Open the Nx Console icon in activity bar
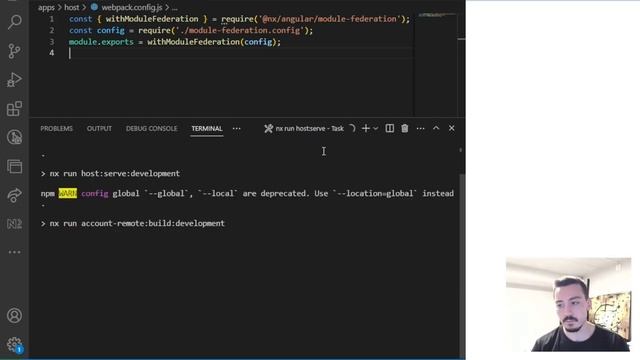Viewport: 640px width, 360px height. pos(14,224)
